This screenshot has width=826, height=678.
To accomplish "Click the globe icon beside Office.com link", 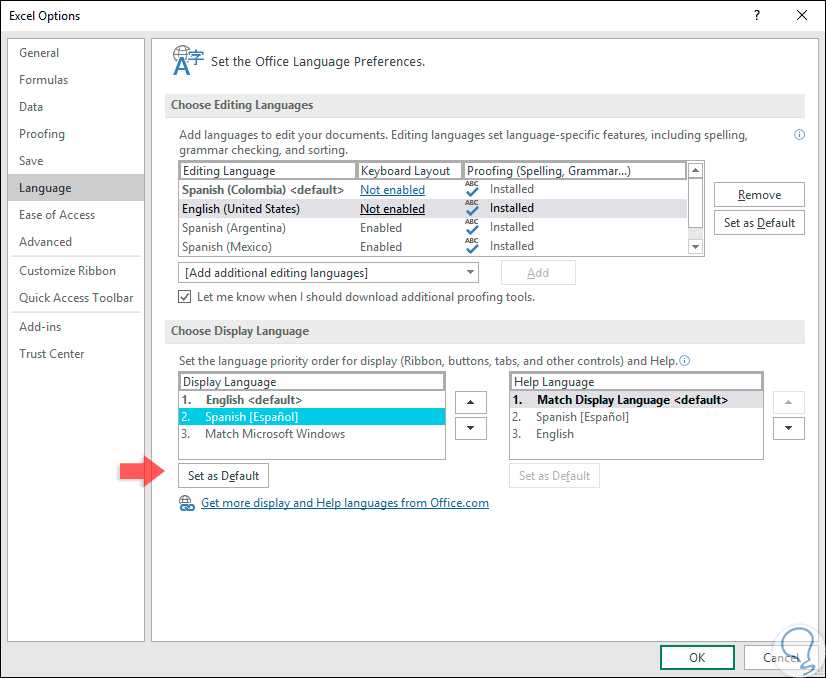I will (186, 503).
